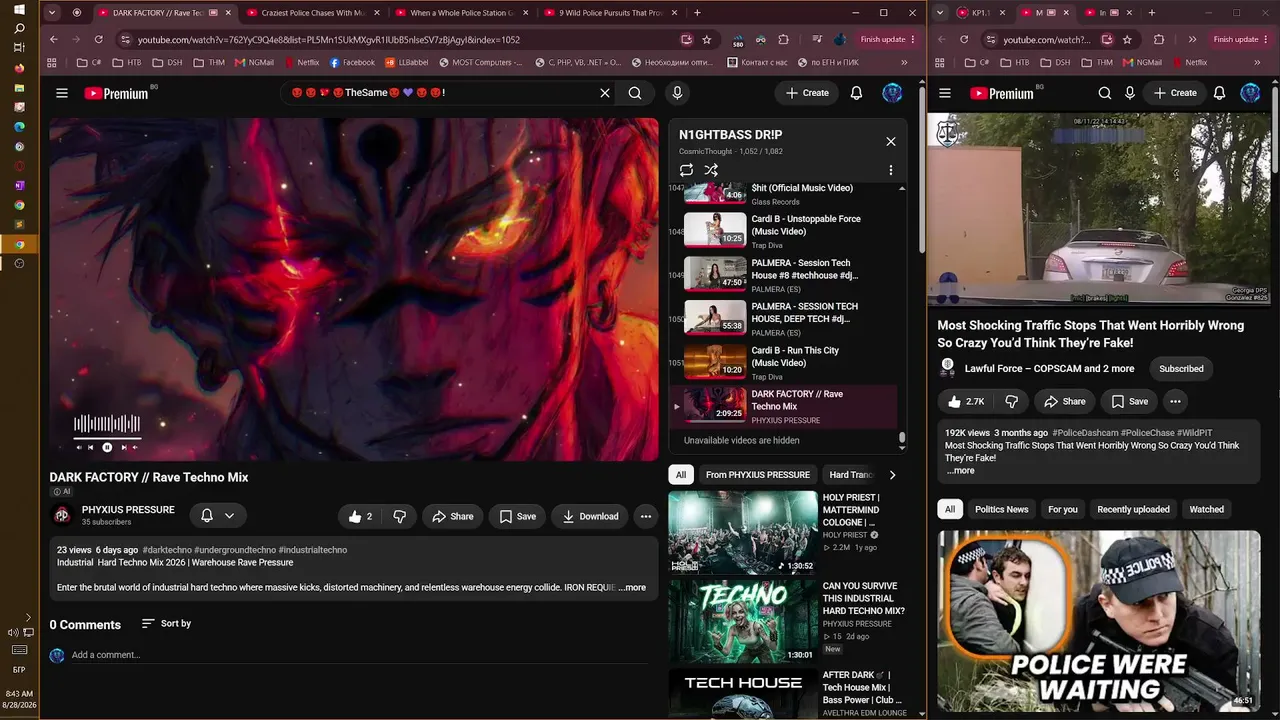Bookmark the page with the star in the left window

(707, 39)
